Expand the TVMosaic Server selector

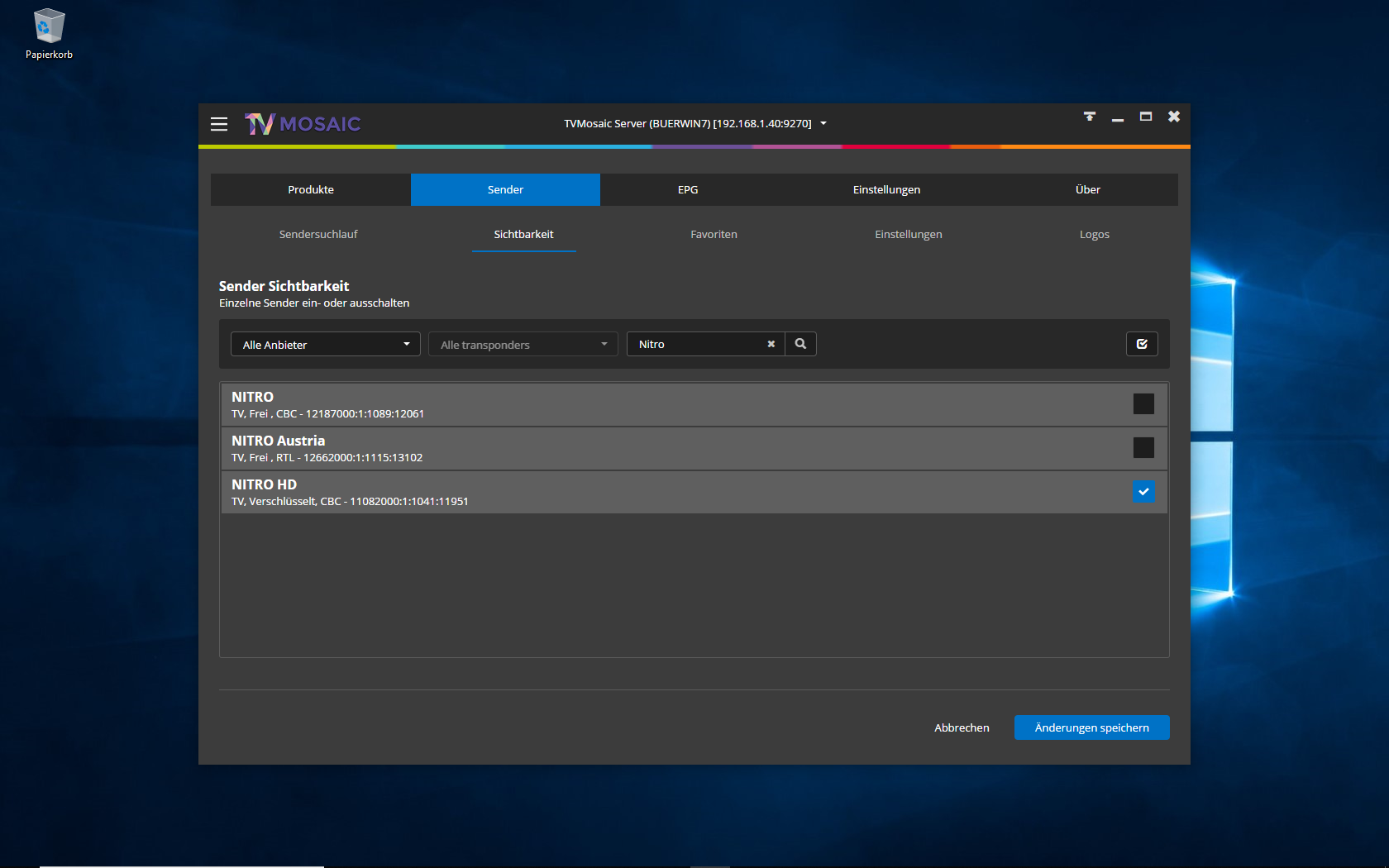pyautogui.click(x=695, y=123)
